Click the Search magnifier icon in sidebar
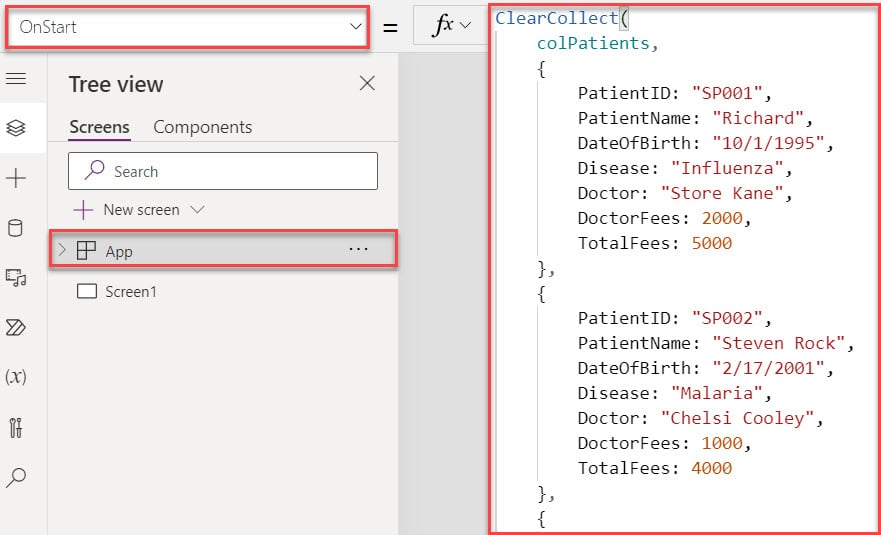881x535 pixels. (16, 478)
